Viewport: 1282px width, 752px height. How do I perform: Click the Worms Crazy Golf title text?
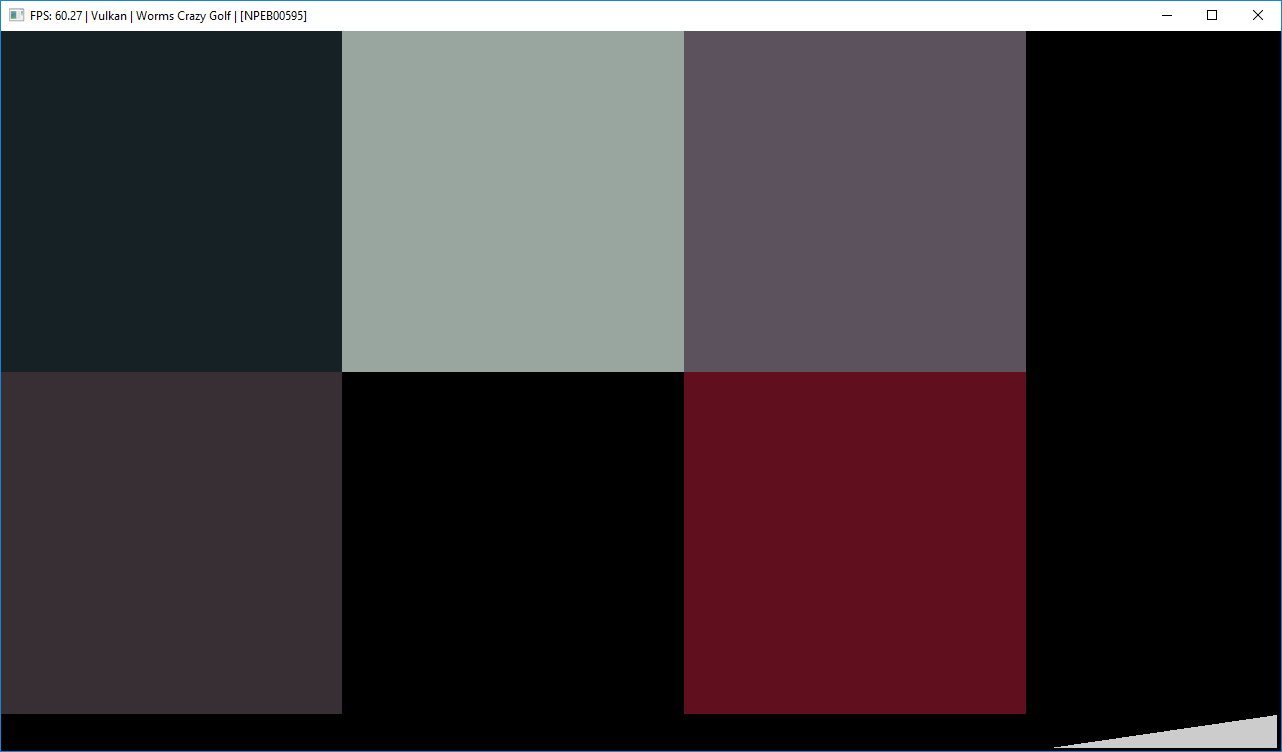184,16
